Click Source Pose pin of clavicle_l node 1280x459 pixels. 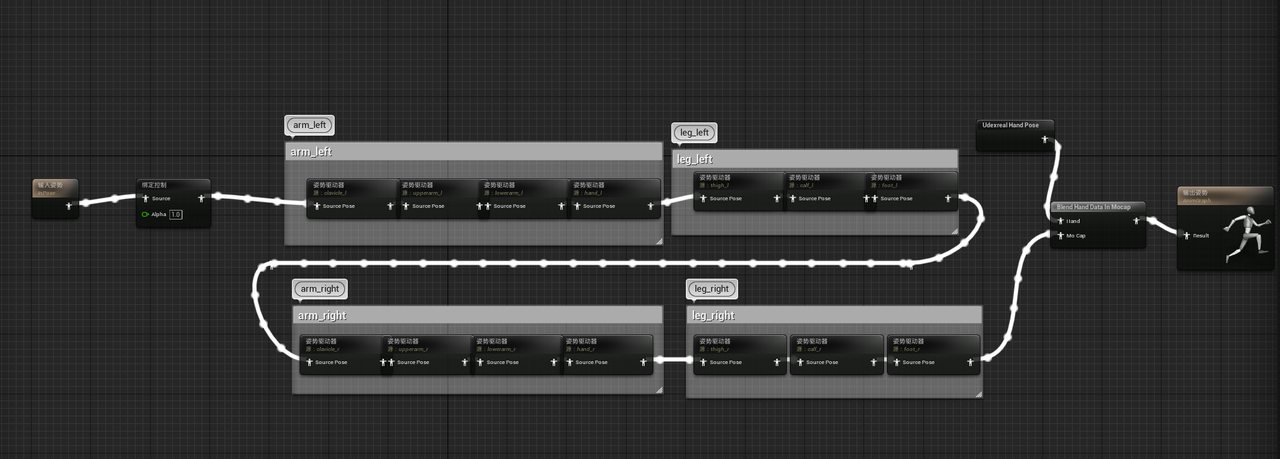(315, 206)
